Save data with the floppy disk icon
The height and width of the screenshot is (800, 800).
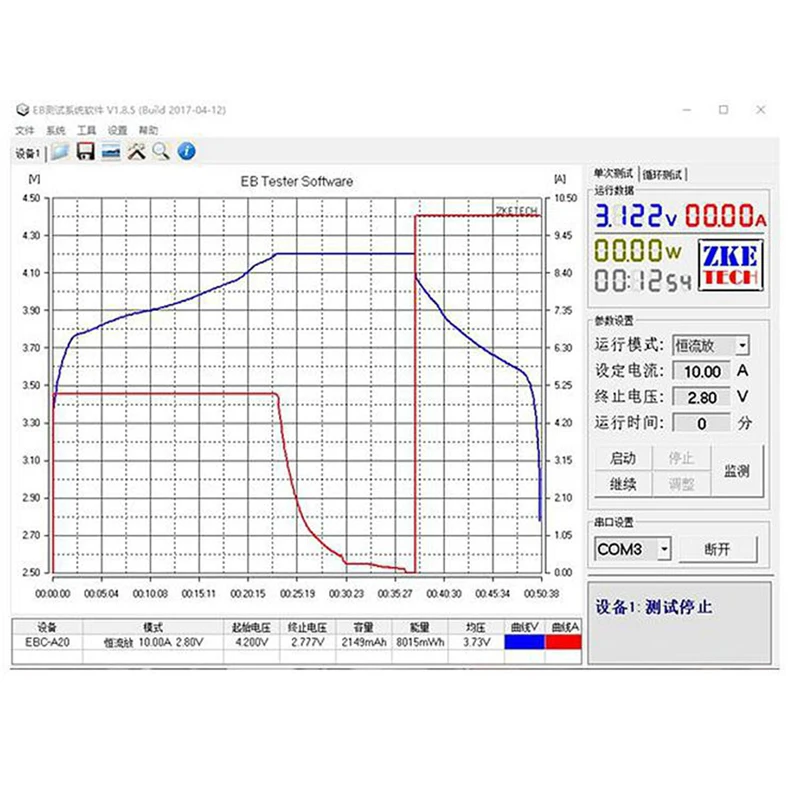[x=85, y=152]
